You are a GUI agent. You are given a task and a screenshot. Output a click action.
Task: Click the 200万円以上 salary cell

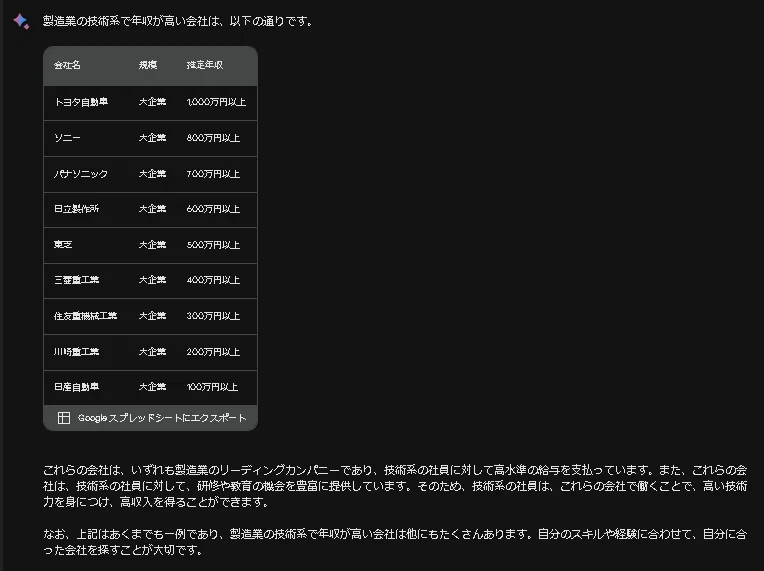coord(213,352)
